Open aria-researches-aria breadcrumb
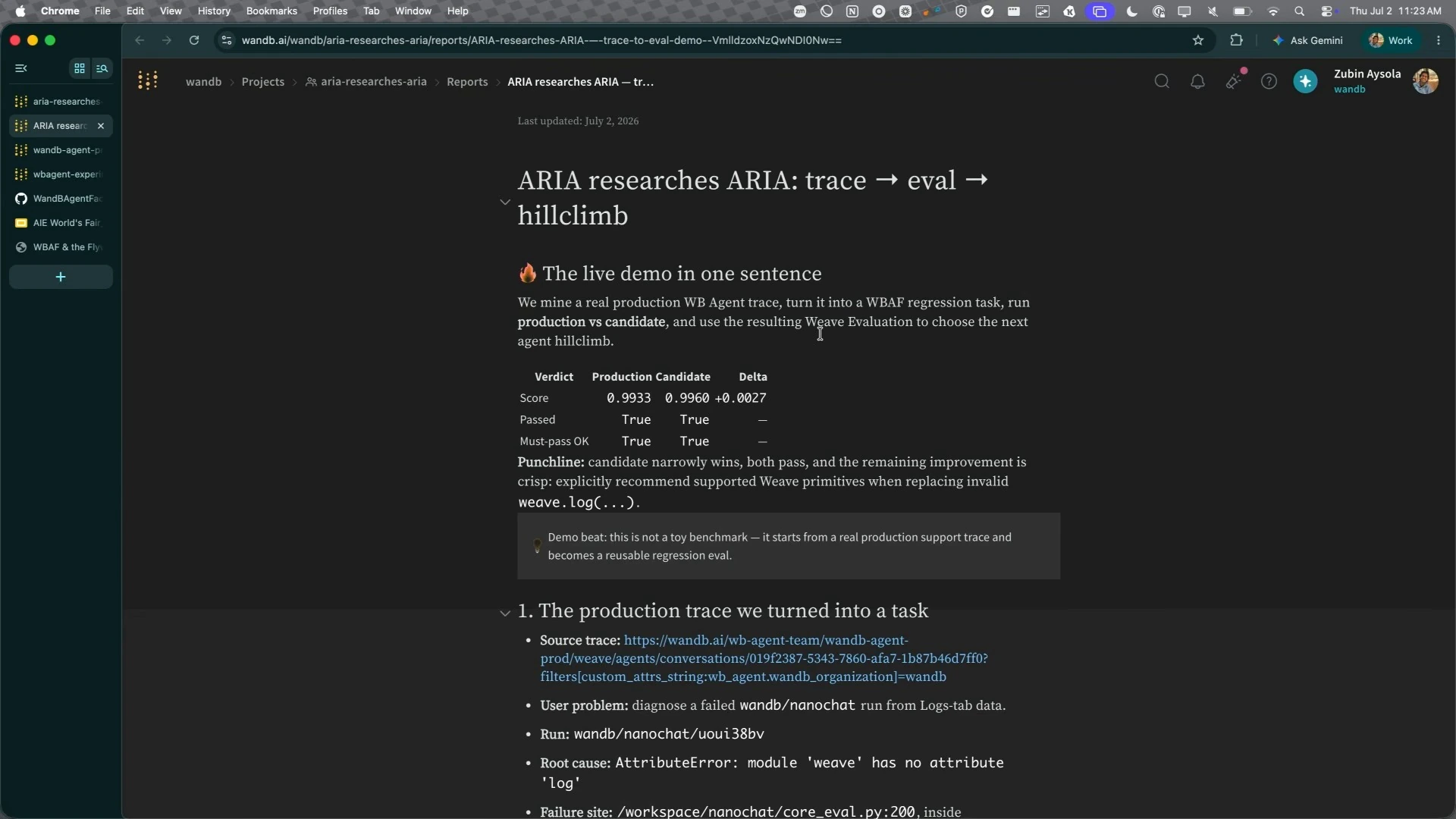Viewport: 1456px width, 819px height. (366, 82)
